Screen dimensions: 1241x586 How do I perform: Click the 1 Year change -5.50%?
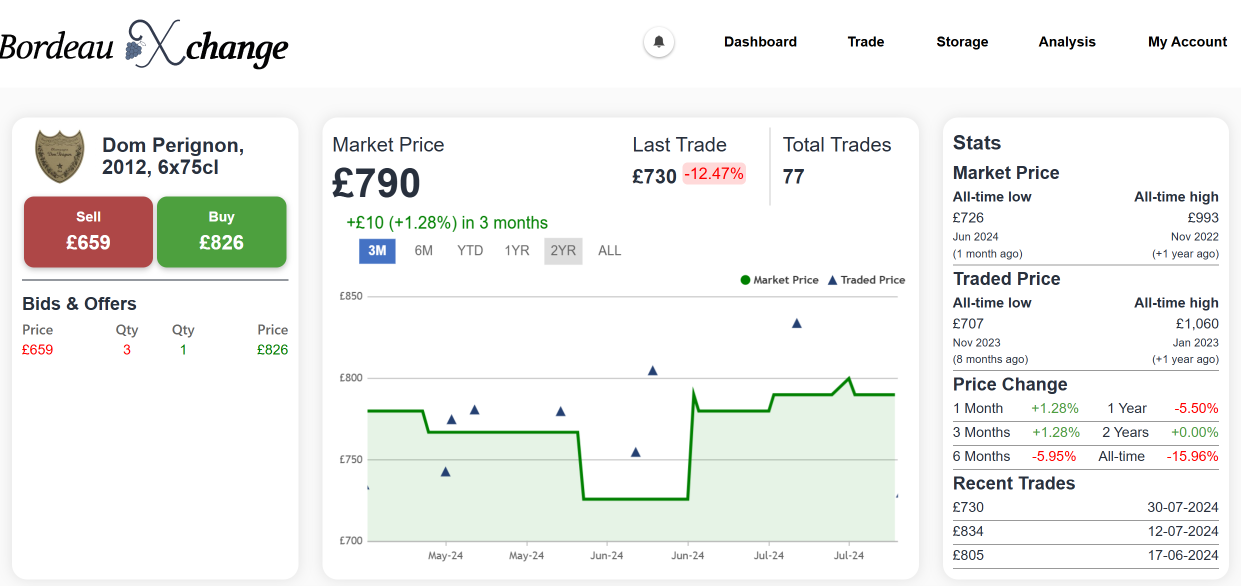coord(1197,408)
